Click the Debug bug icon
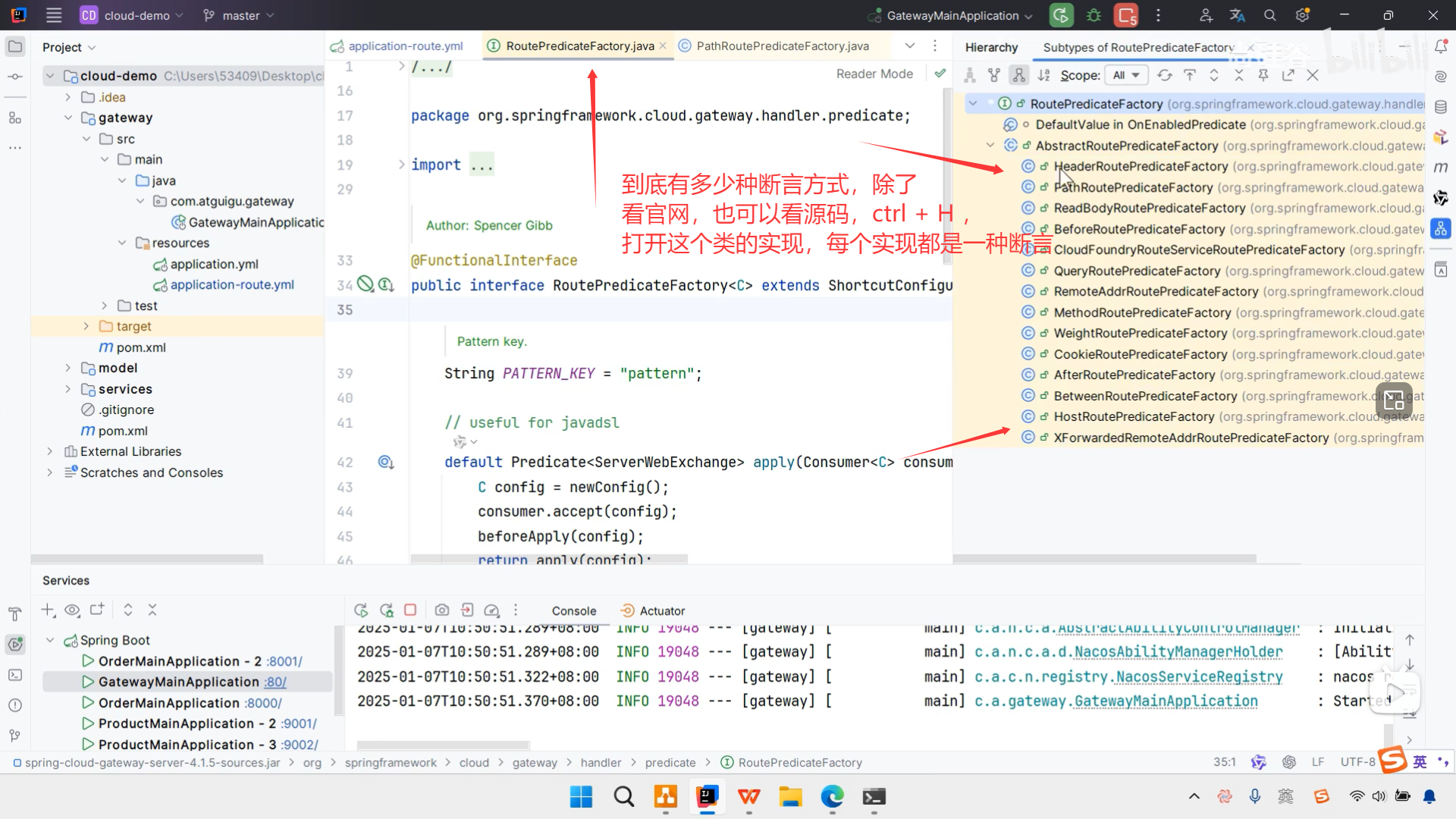 (x=1094, y=15)
